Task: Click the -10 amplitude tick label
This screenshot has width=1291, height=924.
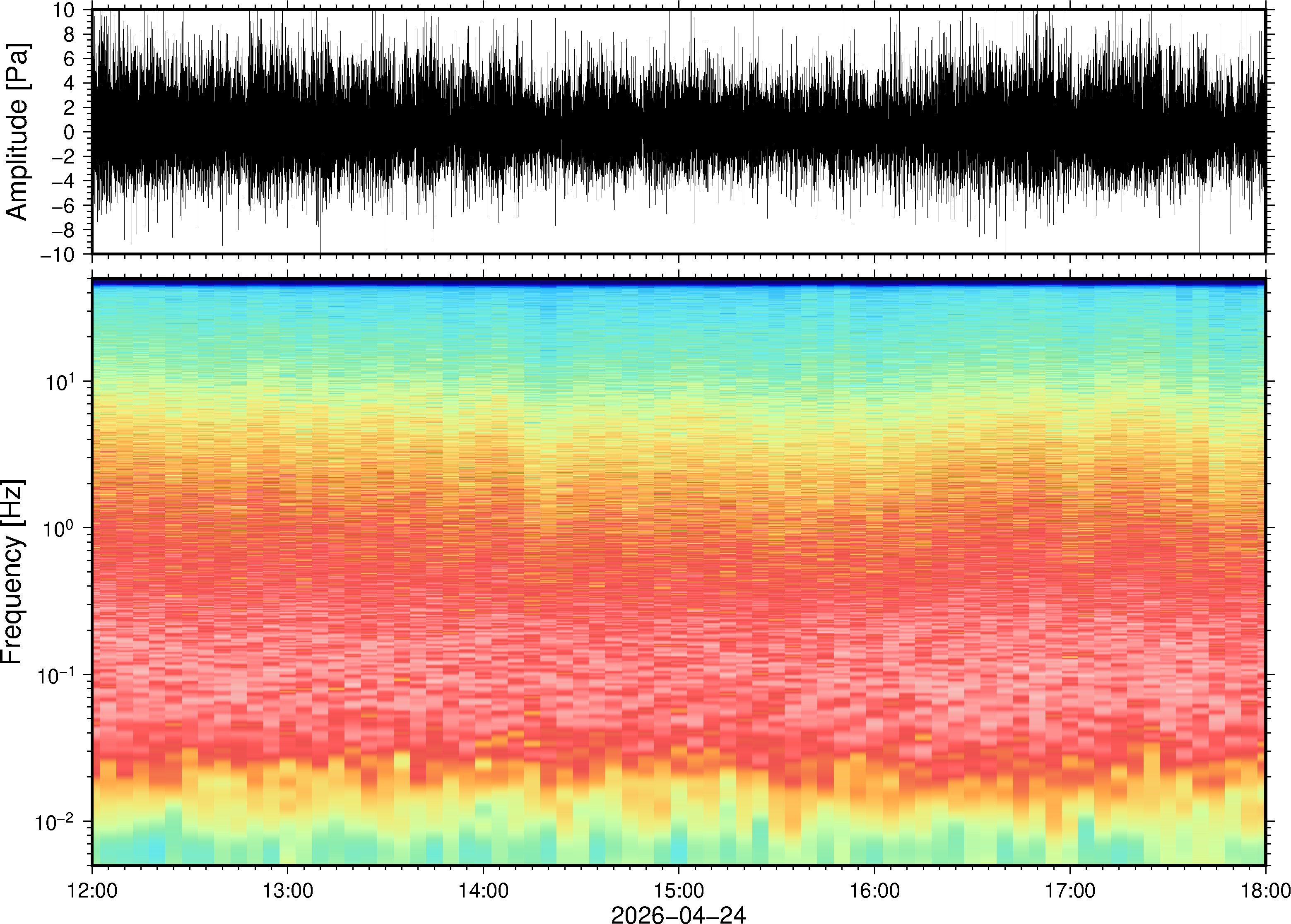Action: 58,255
